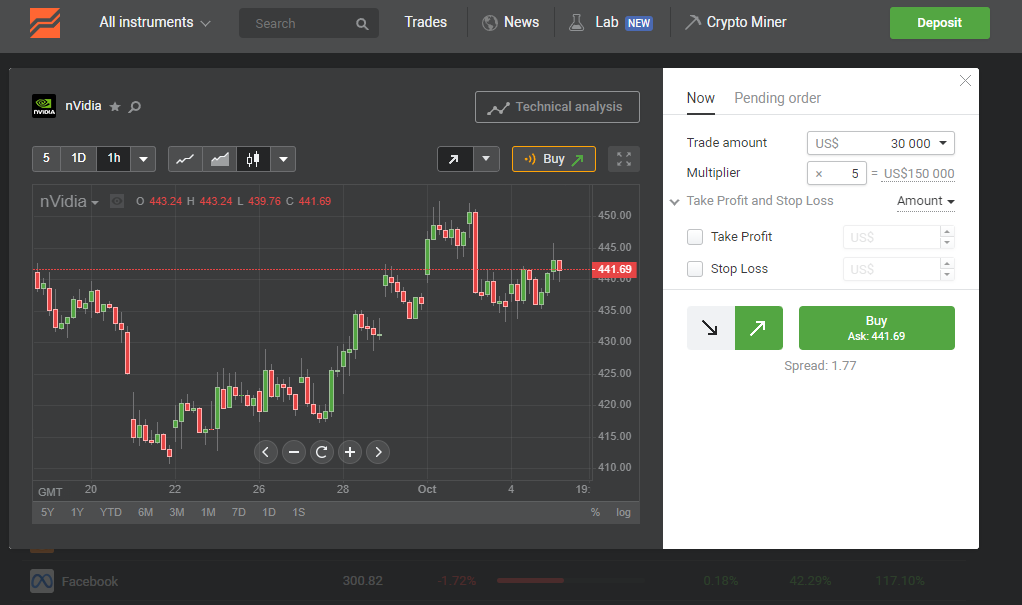Add nVidia to favorites star
The height and width of the screenshot is (605, 1022).
[x=115, y=106]
